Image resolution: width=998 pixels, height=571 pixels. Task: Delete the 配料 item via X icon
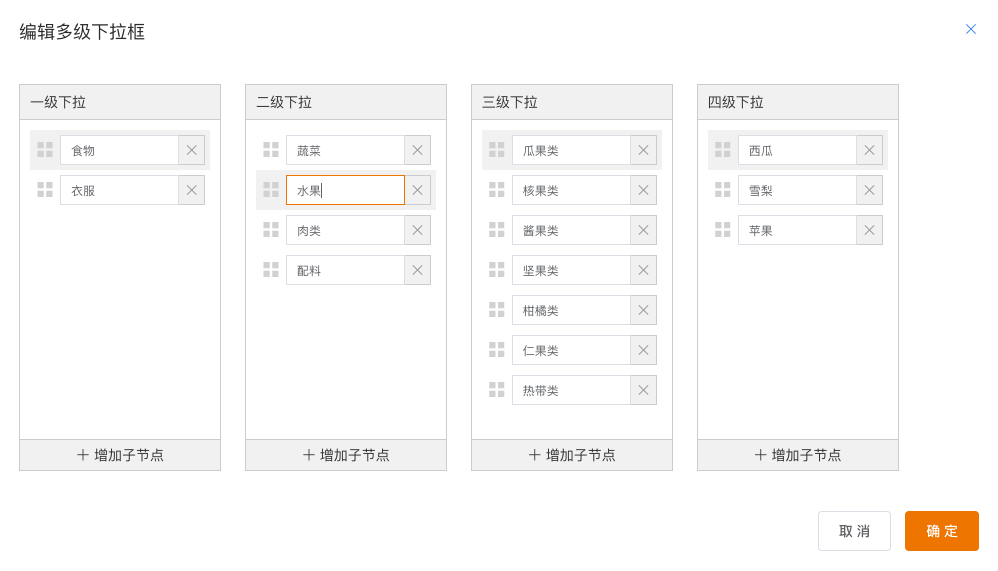coord(418,270)
